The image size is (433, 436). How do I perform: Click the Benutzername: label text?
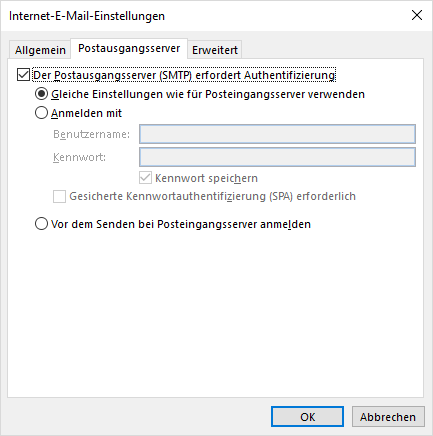tap(91, 134)
